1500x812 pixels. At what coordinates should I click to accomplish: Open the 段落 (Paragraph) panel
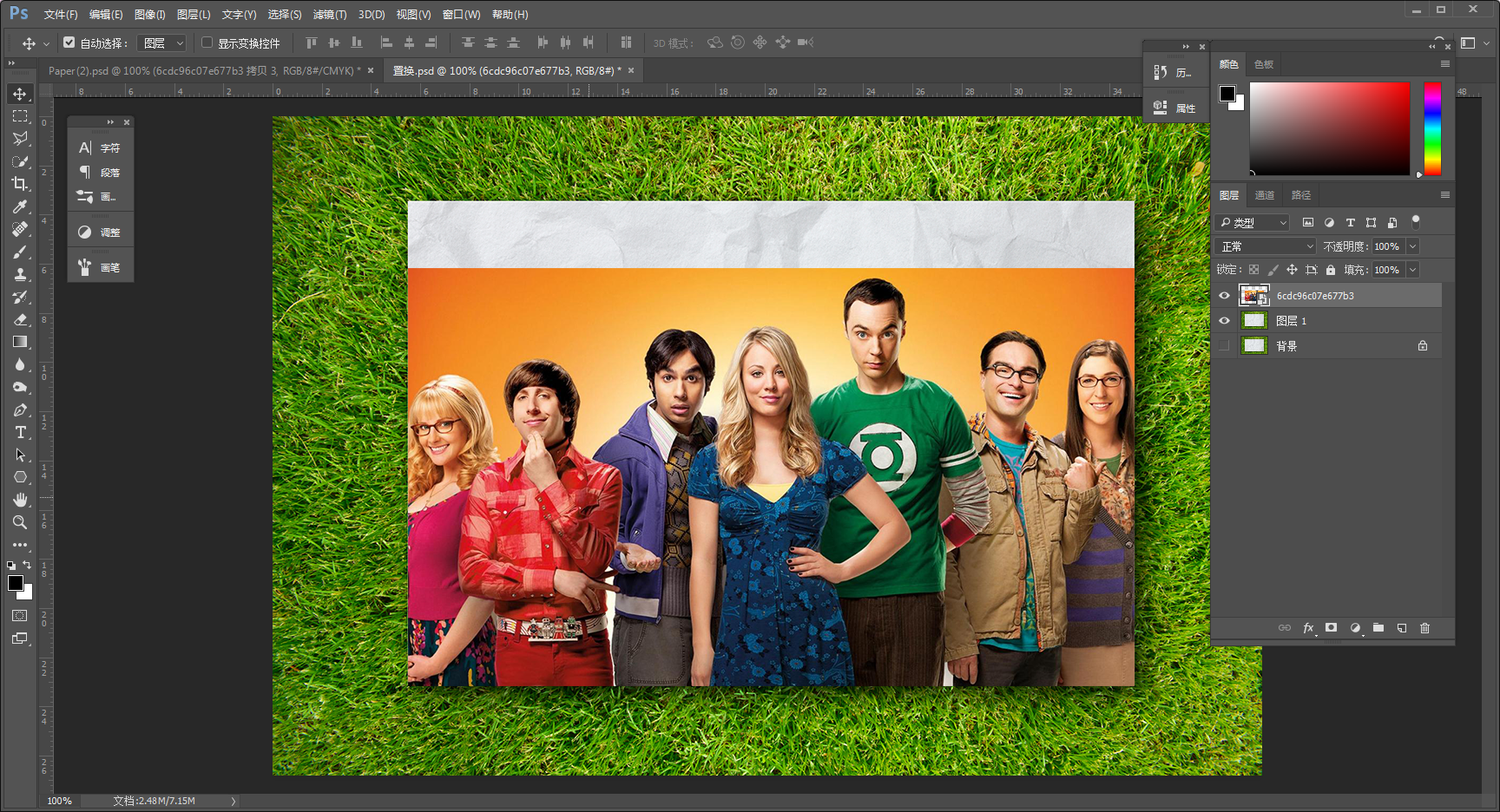click(x=100, y=173)
